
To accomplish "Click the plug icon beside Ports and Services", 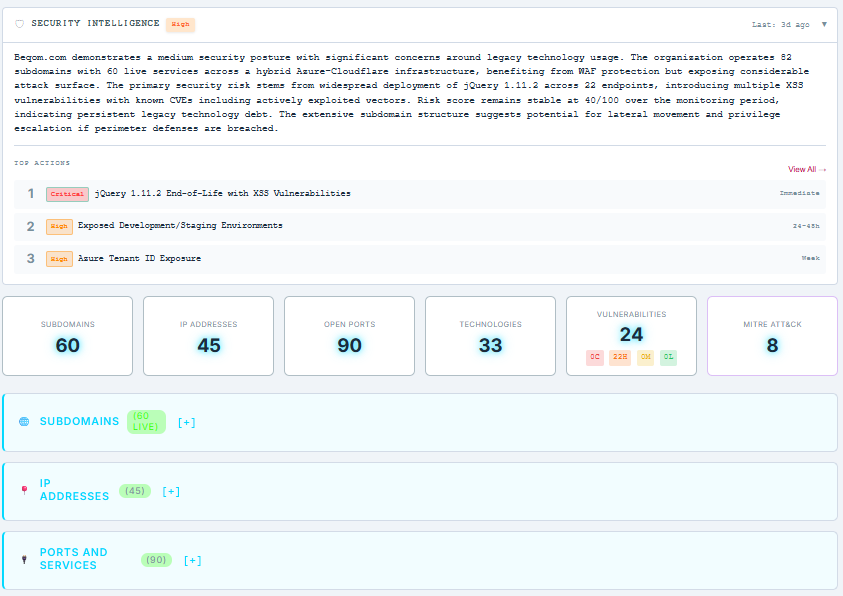I will pyautogui.click(x=24, y=560).
